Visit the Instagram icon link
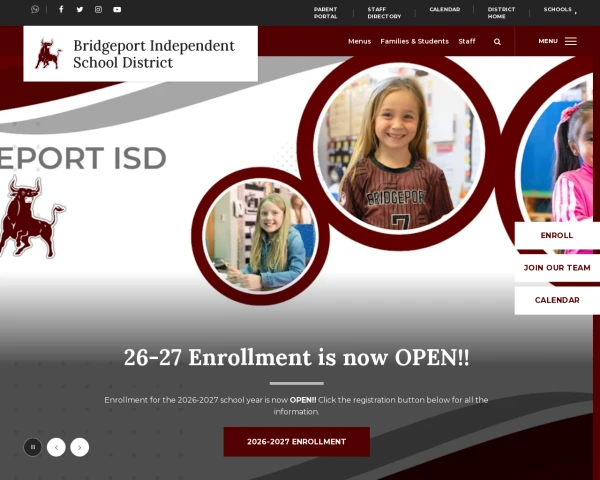Screen dimensions: 600x480 98,10
